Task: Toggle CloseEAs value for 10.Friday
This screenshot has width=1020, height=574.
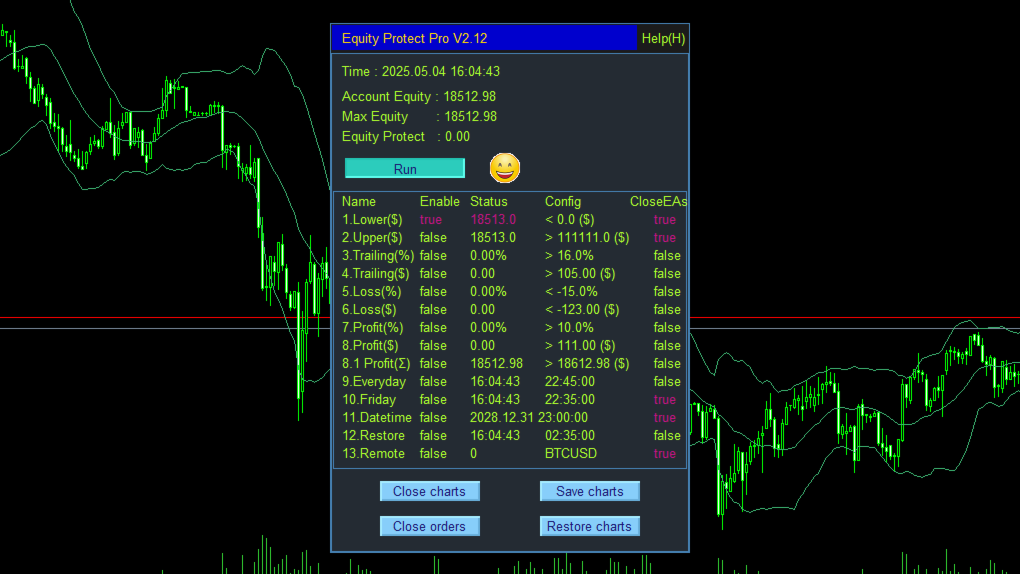Action: 665,400
